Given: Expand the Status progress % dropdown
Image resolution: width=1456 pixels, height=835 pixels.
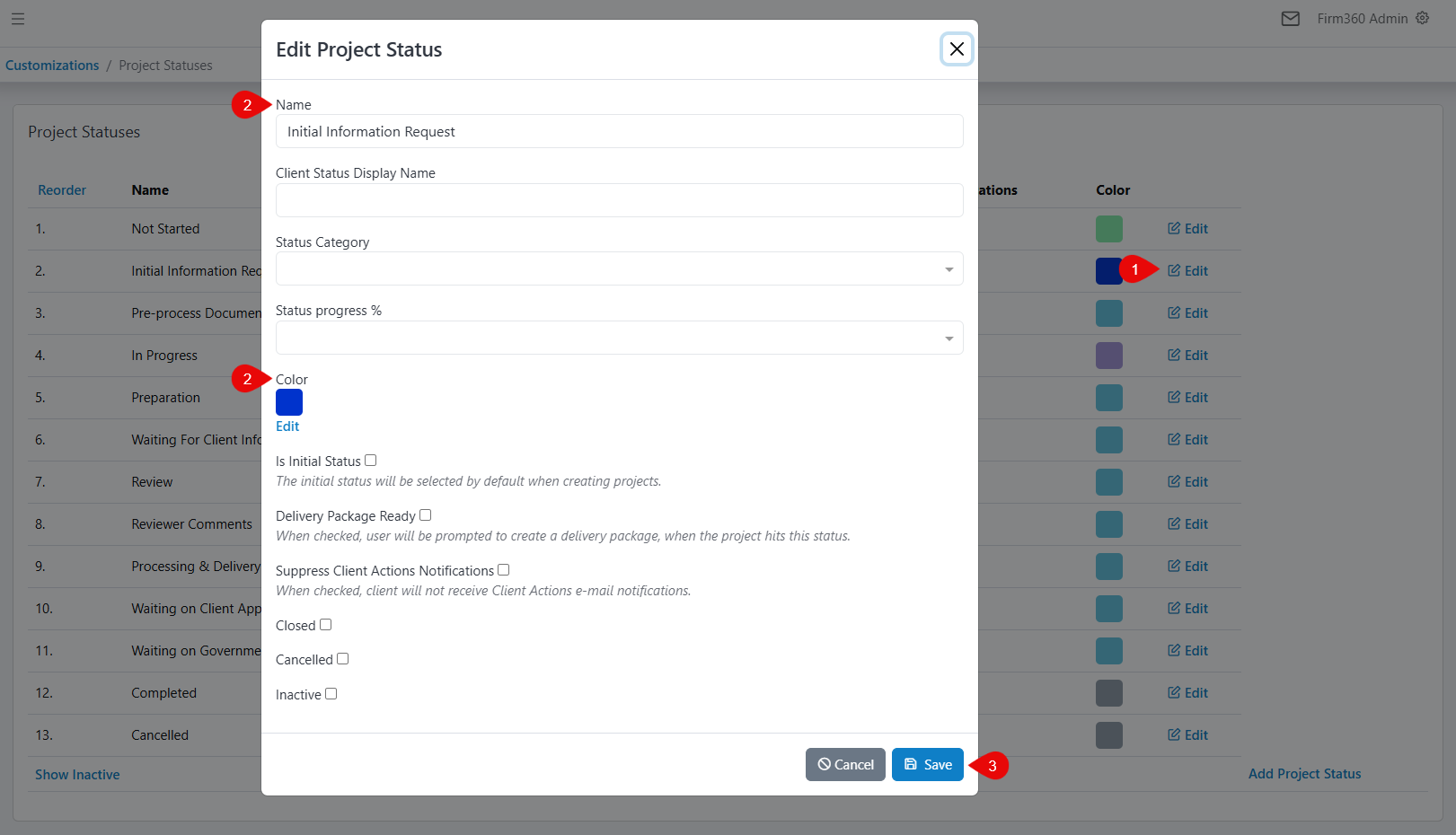Looking at the screenshot, I should tap(948, 338).
